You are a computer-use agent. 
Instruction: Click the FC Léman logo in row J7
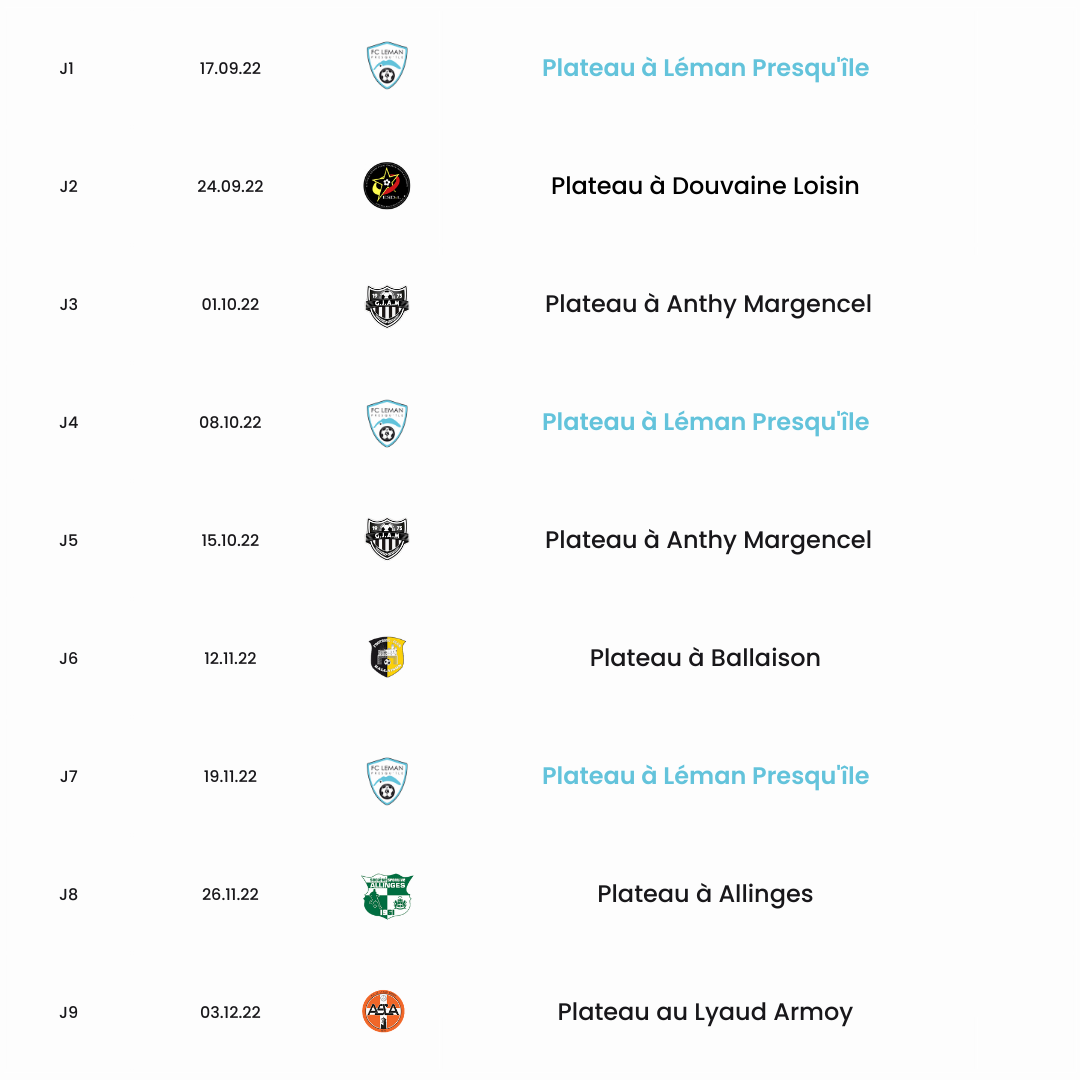[x=386, y=781]
